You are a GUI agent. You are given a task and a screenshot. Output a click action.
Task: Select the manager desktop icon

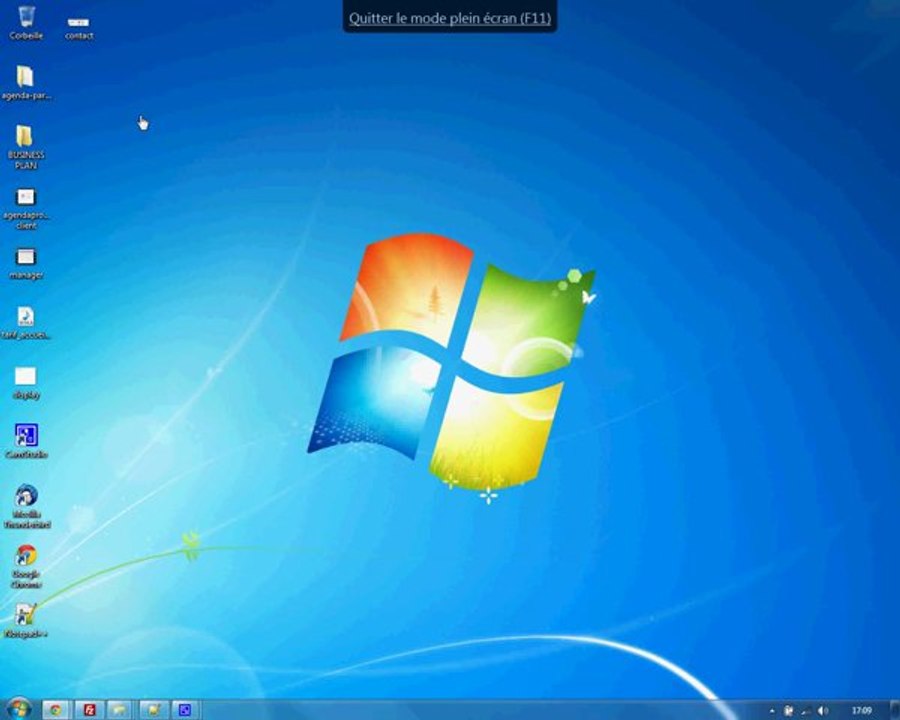point(26,264)
